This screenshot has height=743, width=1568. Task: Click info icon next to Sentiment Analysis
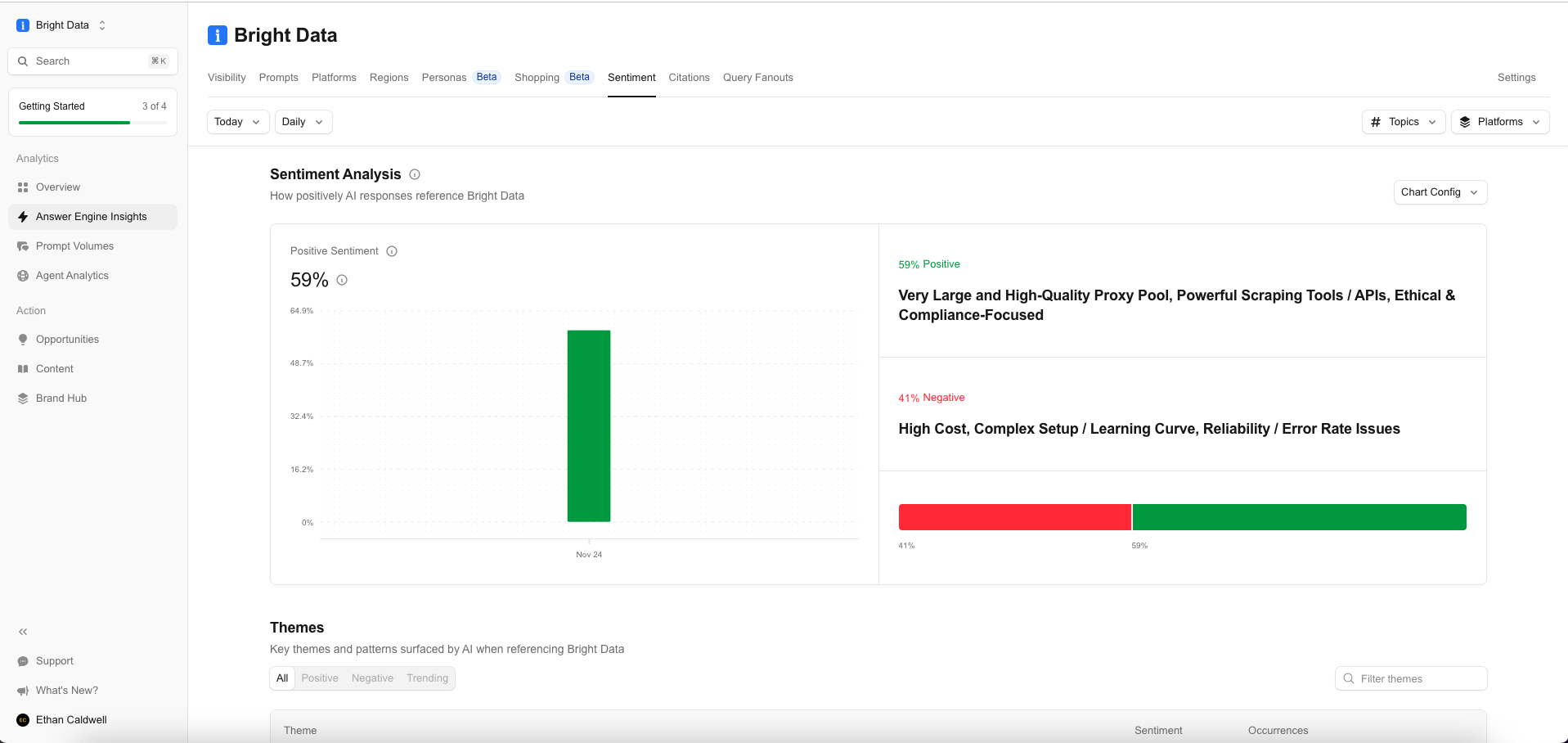415,174
